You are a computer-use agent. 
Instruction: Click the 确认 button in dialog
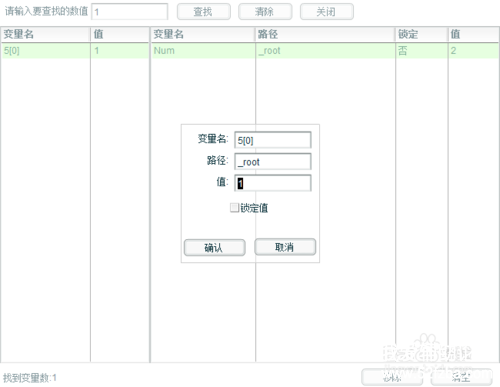(x=214, y=247)
